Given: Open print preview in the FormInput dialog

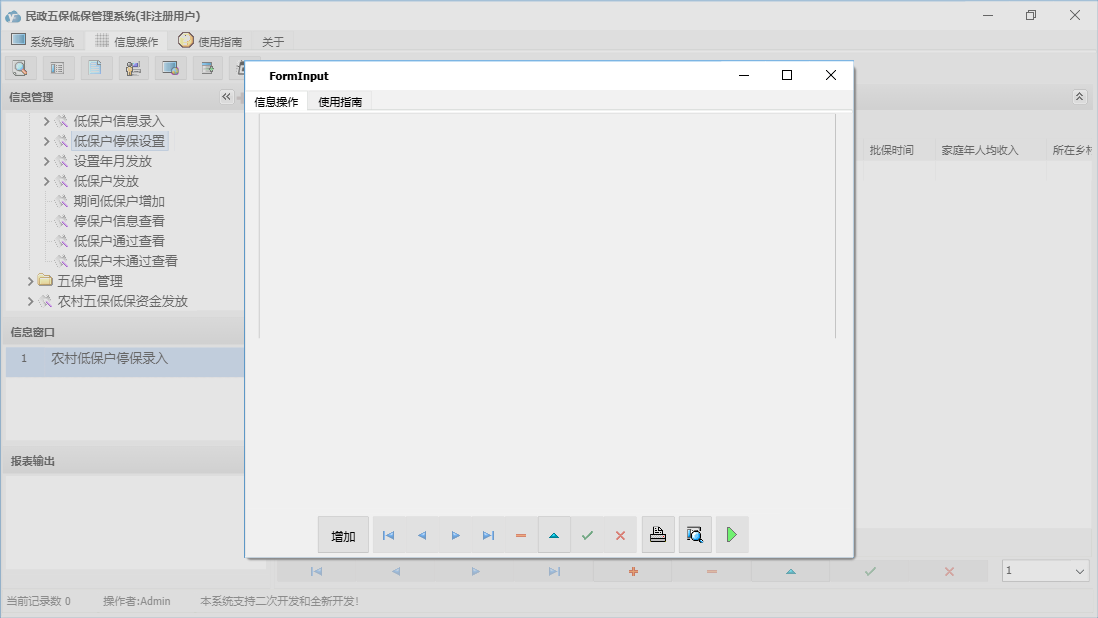Looking at the screenshot, I should [695, 534].
